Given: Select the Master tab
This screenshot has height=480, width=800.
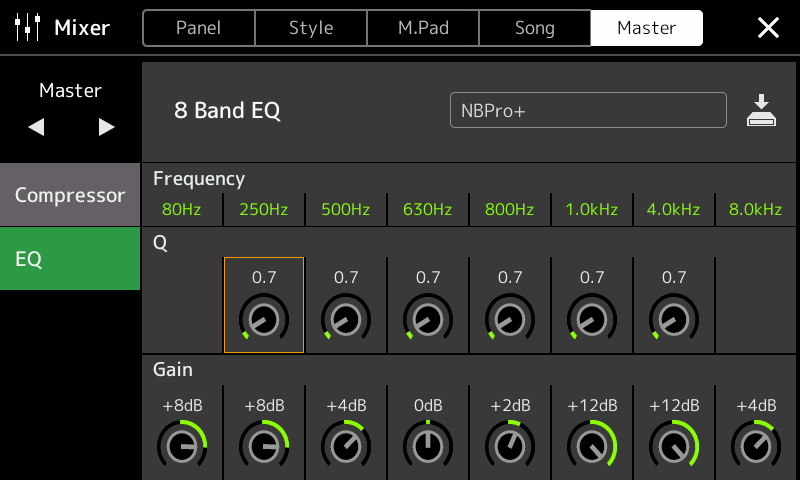Looking at the screenshot, I should click(646, 28).
